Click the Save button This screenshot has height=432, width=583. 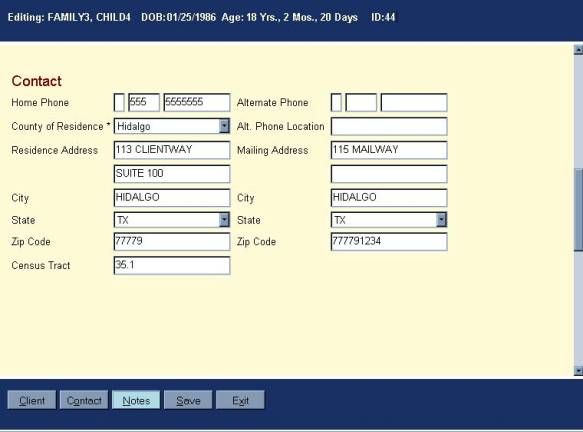pos(188,400)
